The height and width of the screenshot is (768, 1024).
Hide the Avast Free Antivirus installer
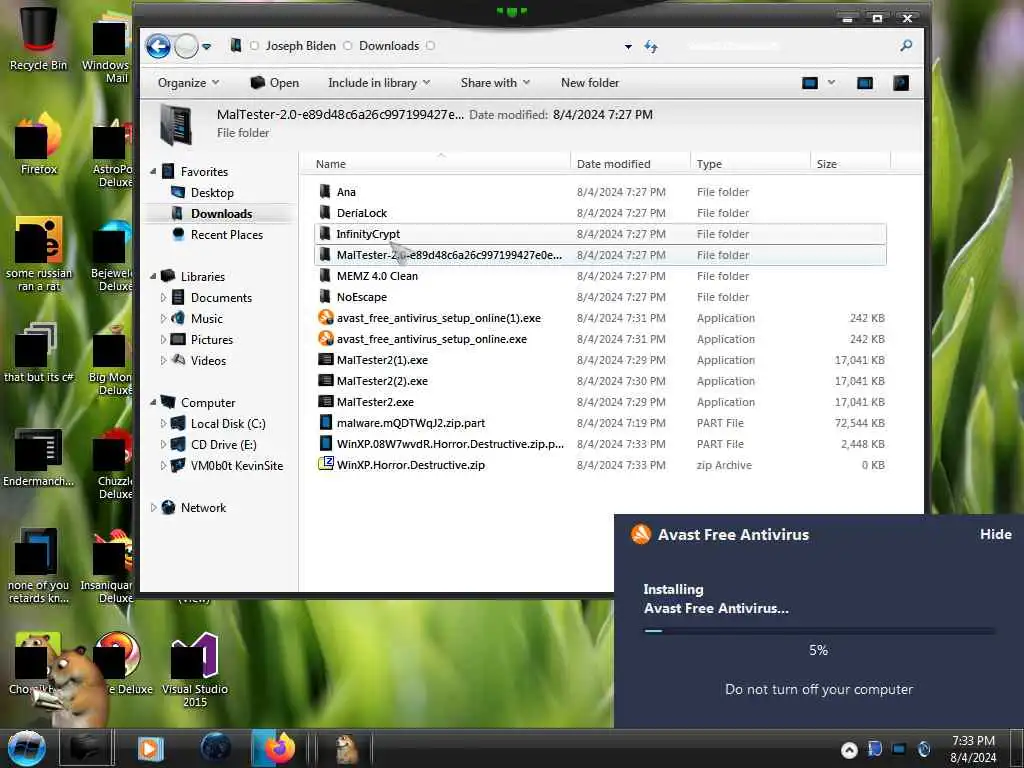click(x=995, y=534)
